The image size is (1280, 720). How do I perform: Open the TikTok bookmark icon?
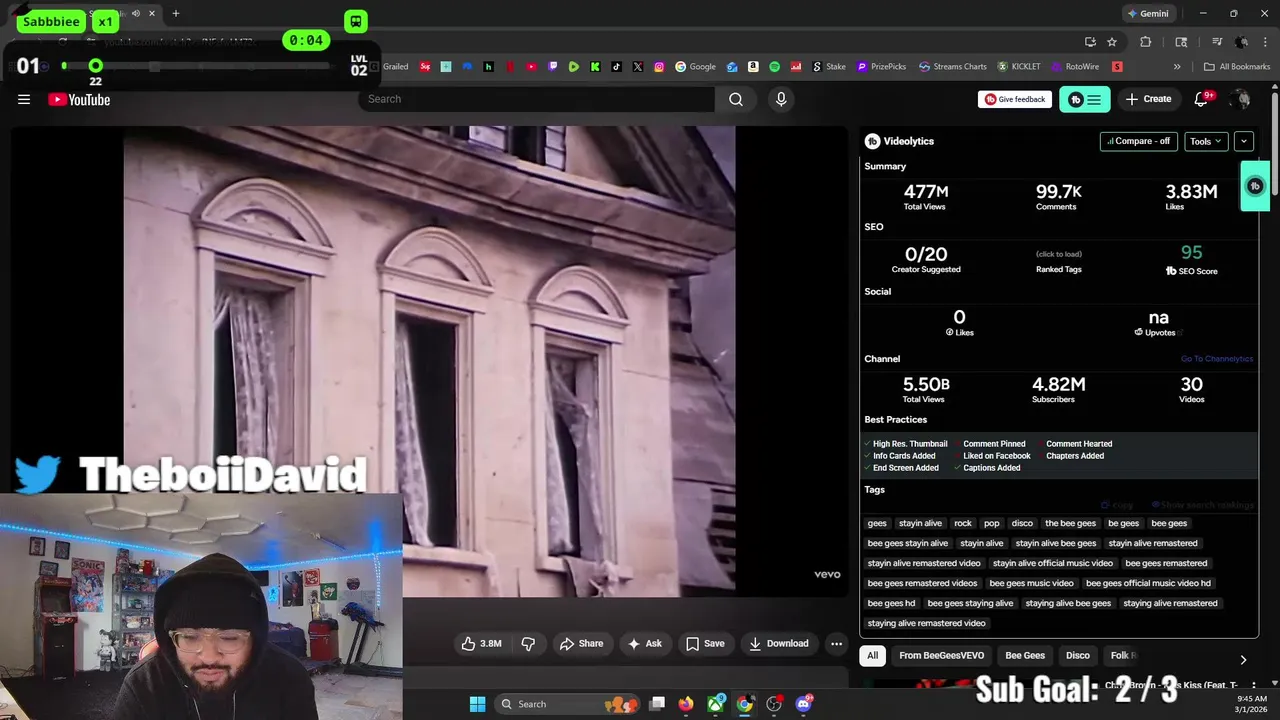click(x=616, y=67)
